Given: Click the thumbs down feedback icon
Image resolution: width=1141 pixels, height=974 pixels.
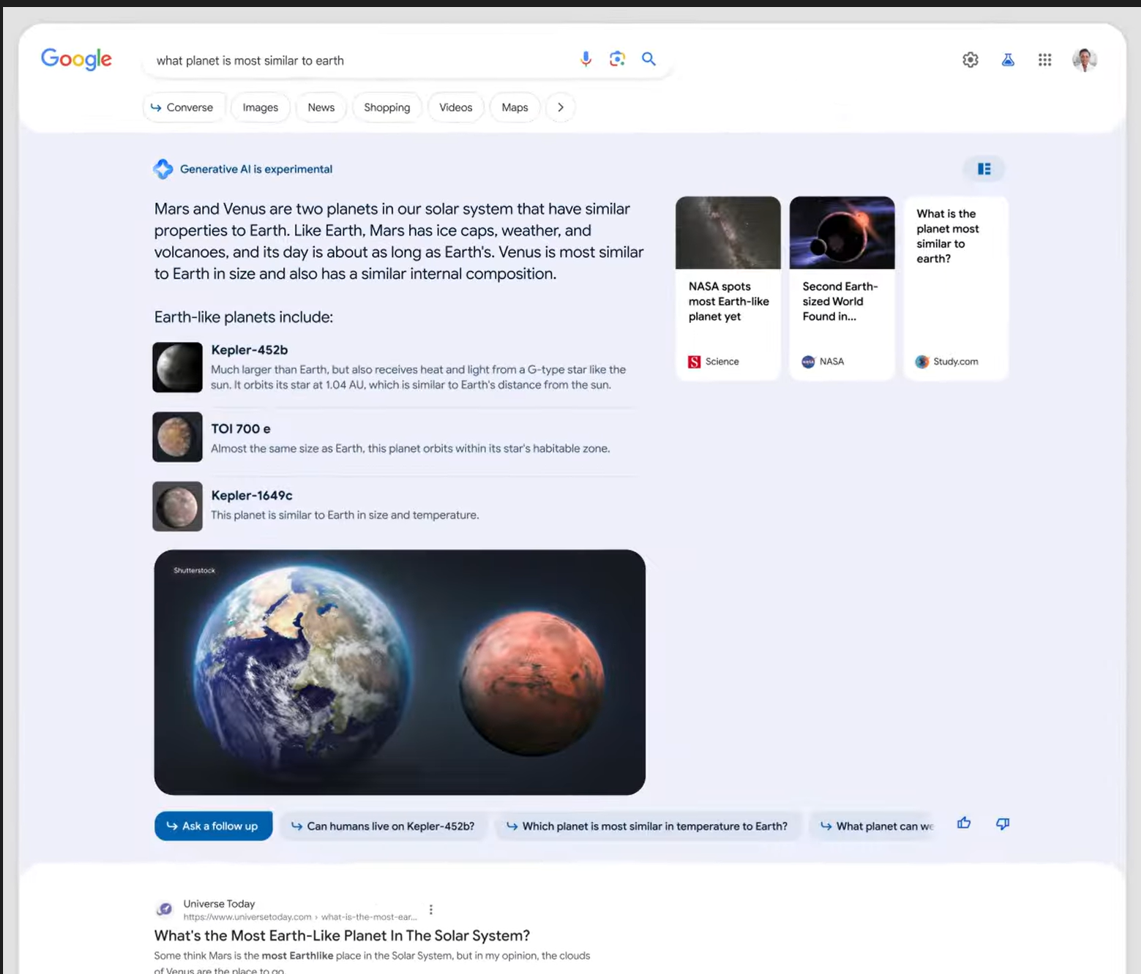Looking at the screenshot, I should (x=1002, y=823).
